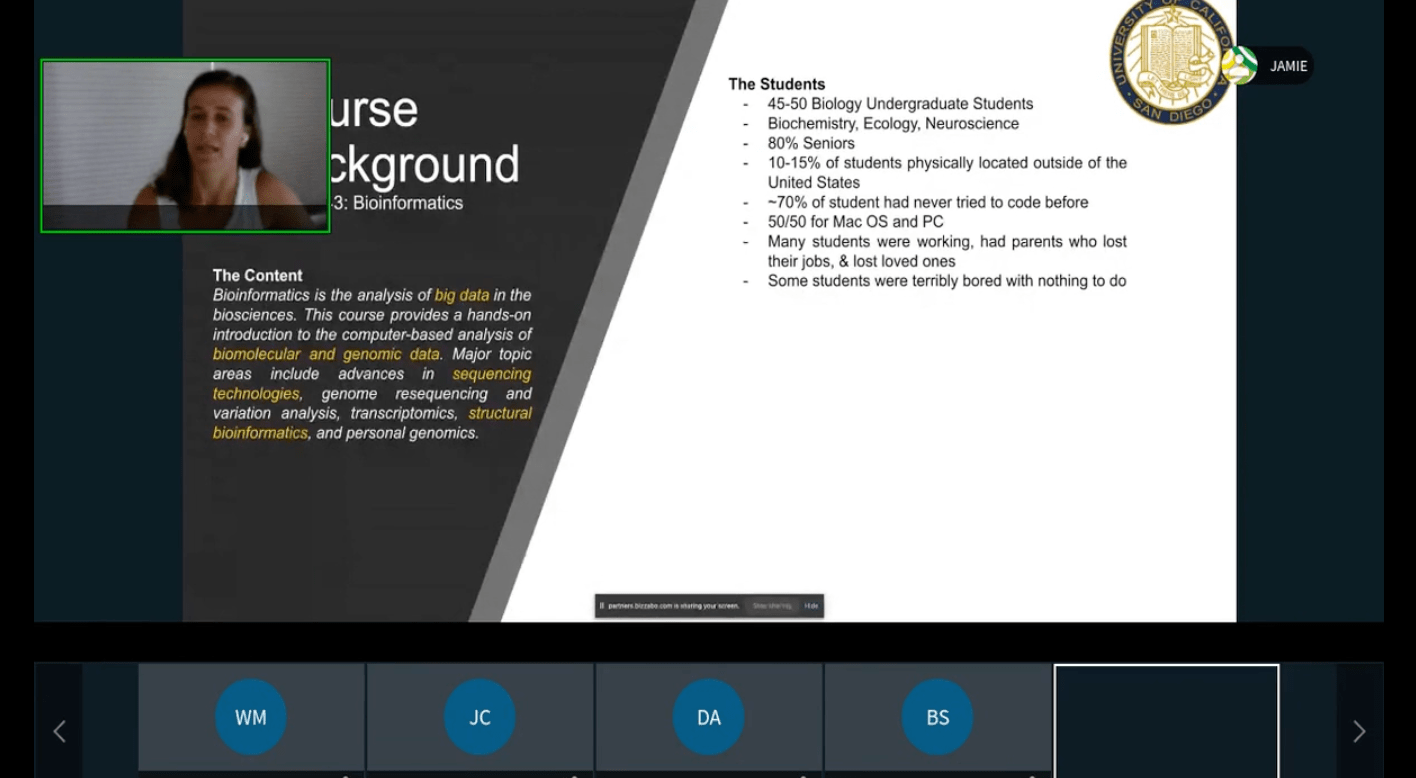
Task: Click the UC San Diego seal logo
Action: pyautogui.click(x=1171, y=60)
